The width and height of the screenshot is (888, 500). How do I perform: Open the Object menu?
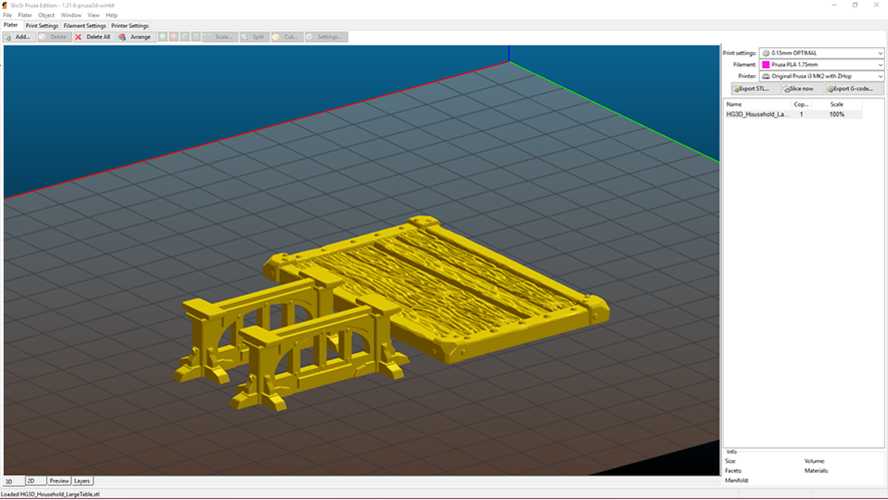pos(46,15)
